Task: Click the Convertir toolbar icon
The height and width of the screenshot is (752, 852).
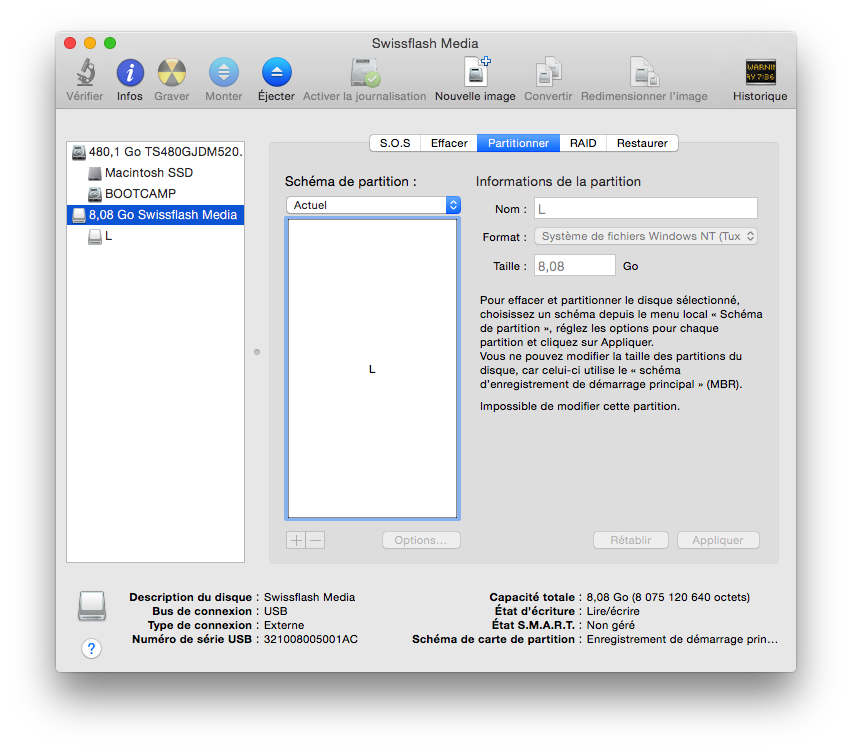Action: [548, 72]
